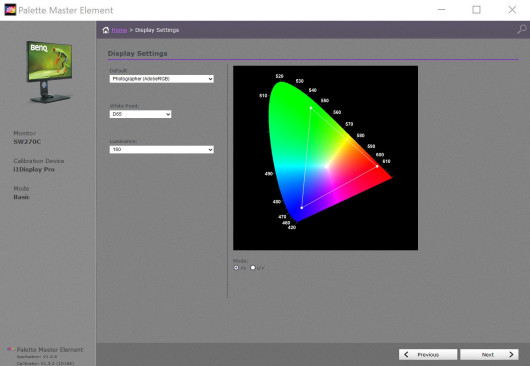Open the Default preset dropdown

(162, 79)
